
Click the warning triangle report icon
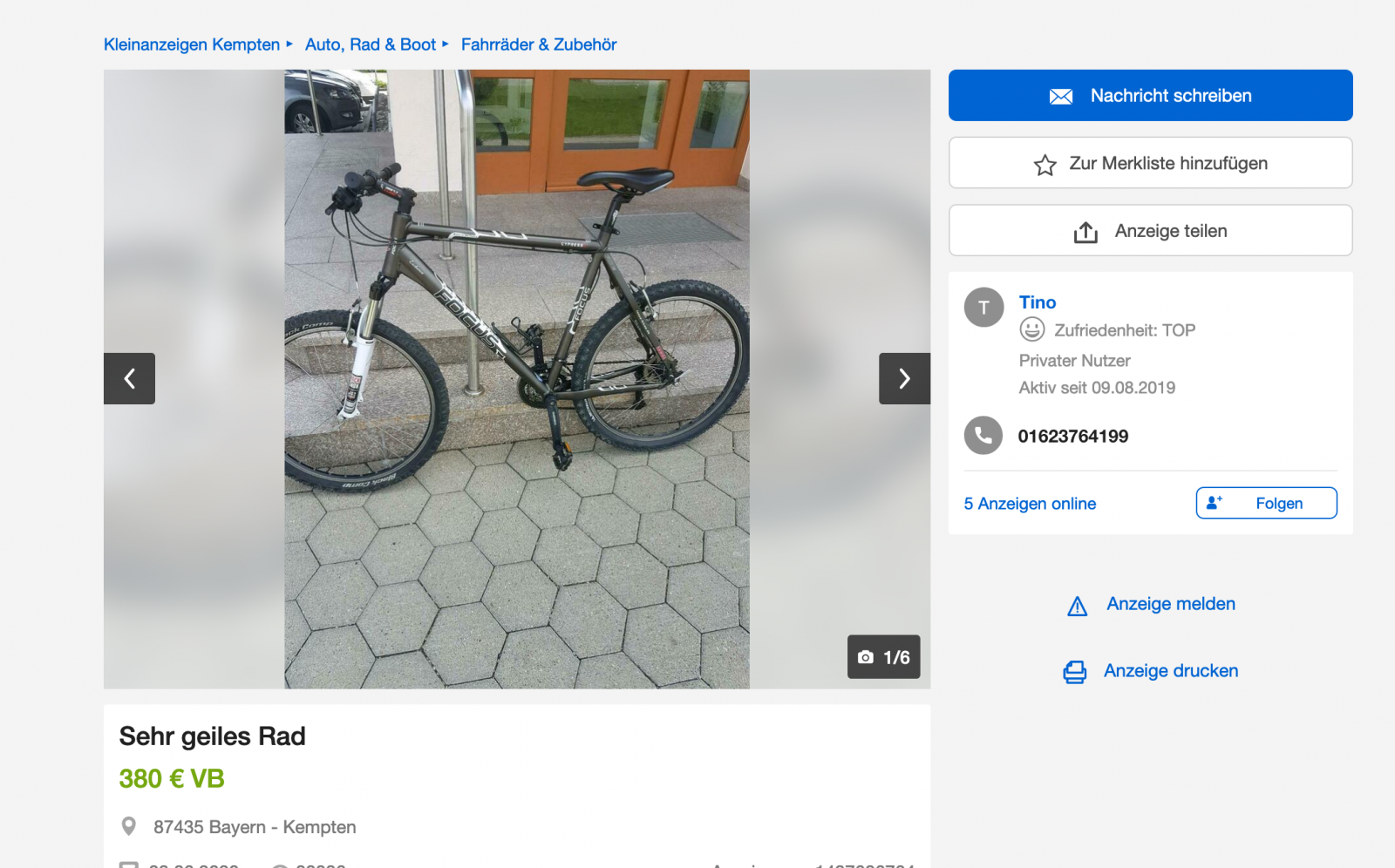click(1078, 606)
